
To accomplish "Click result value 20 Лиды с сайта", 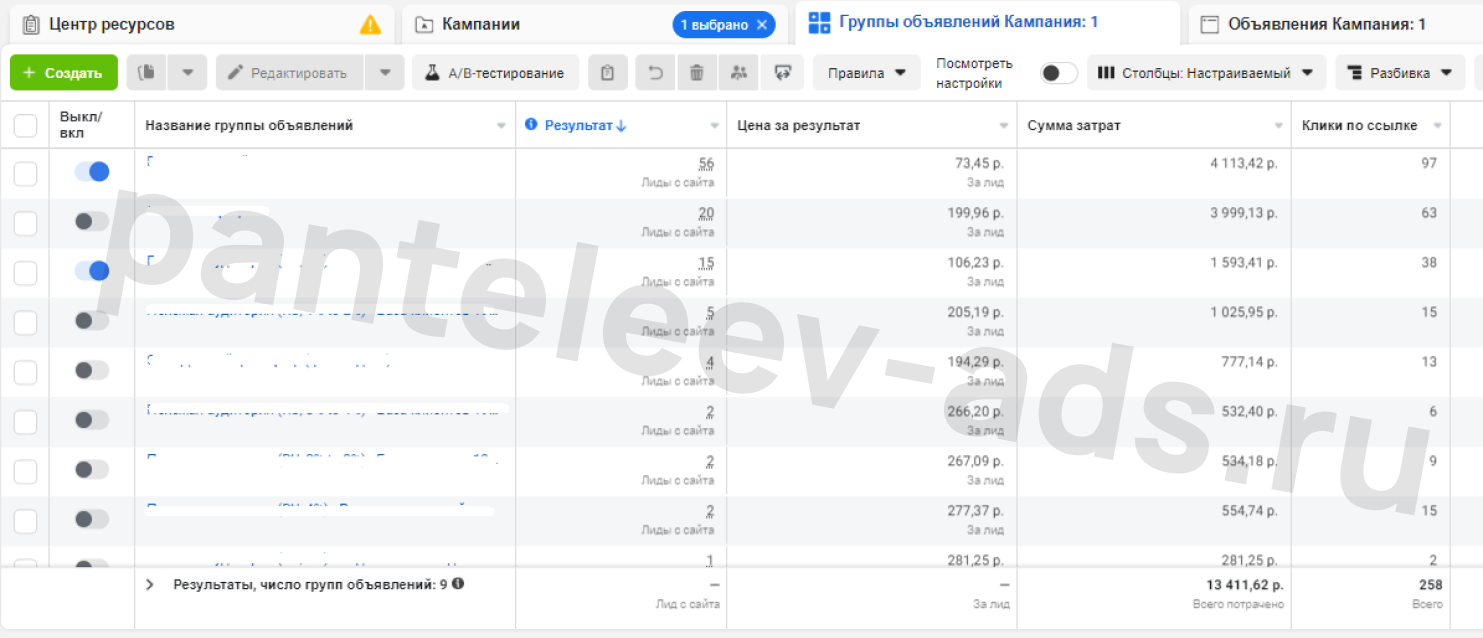I will tap(706, 213).
